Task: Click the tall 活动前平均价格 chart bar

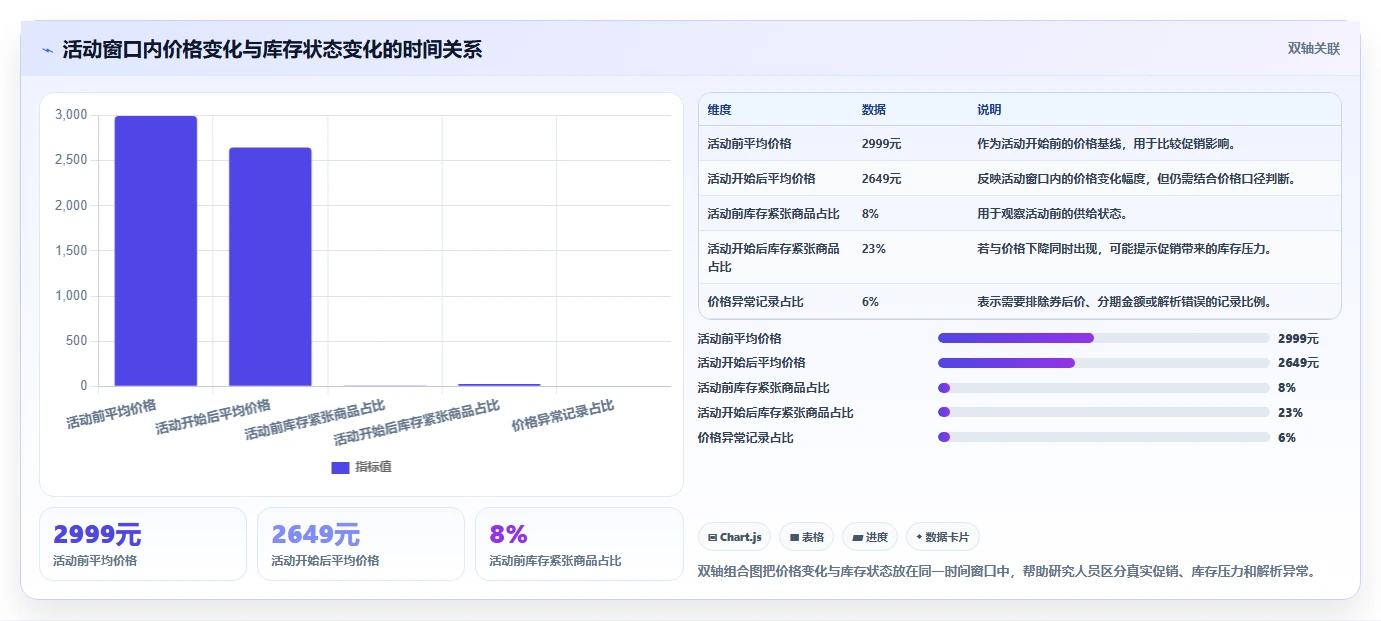Action: [x=155, y=251]
